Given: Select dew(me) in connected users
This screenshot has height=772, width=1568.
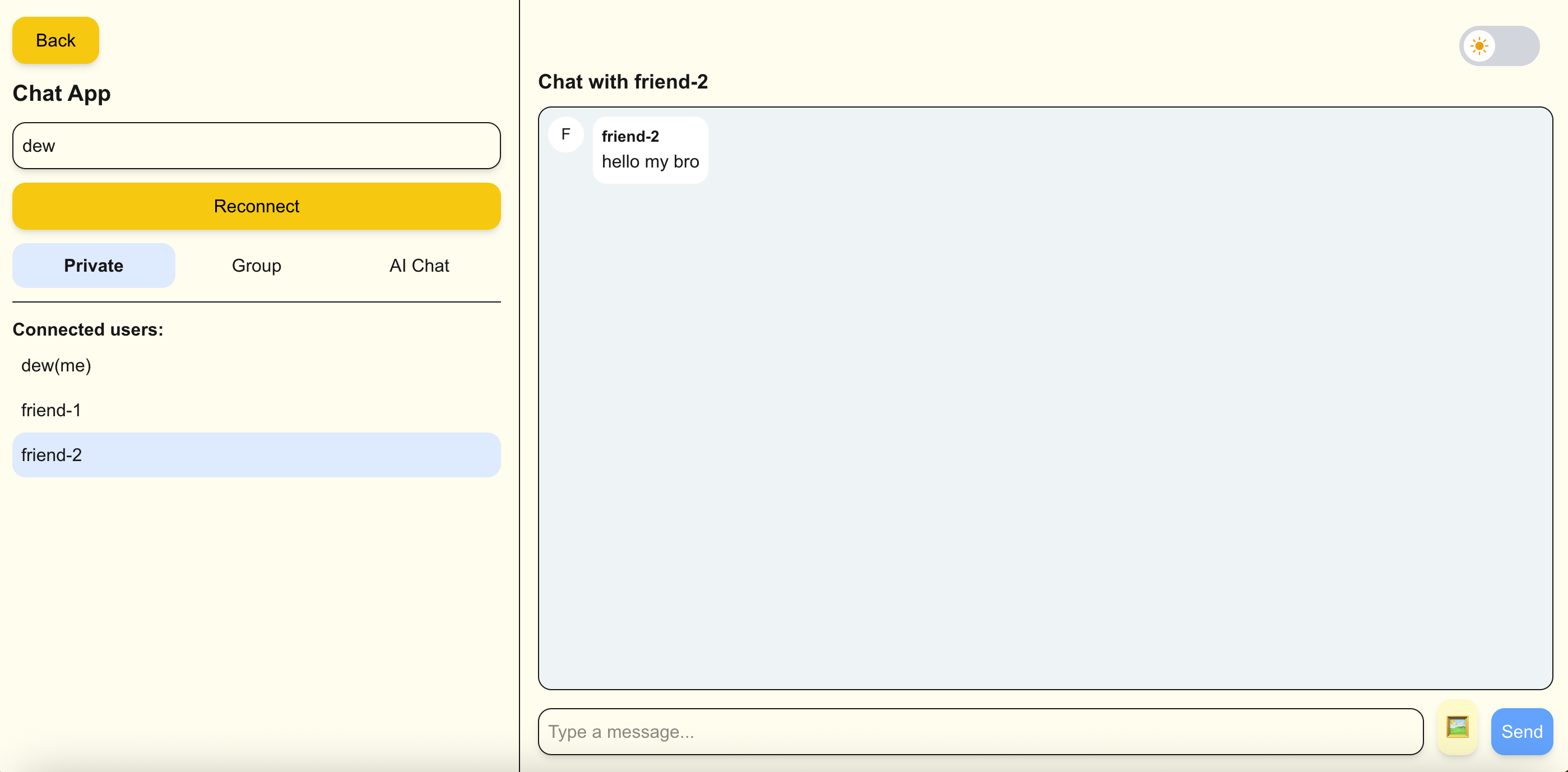Looking at the screenshot, I should 56,366.
